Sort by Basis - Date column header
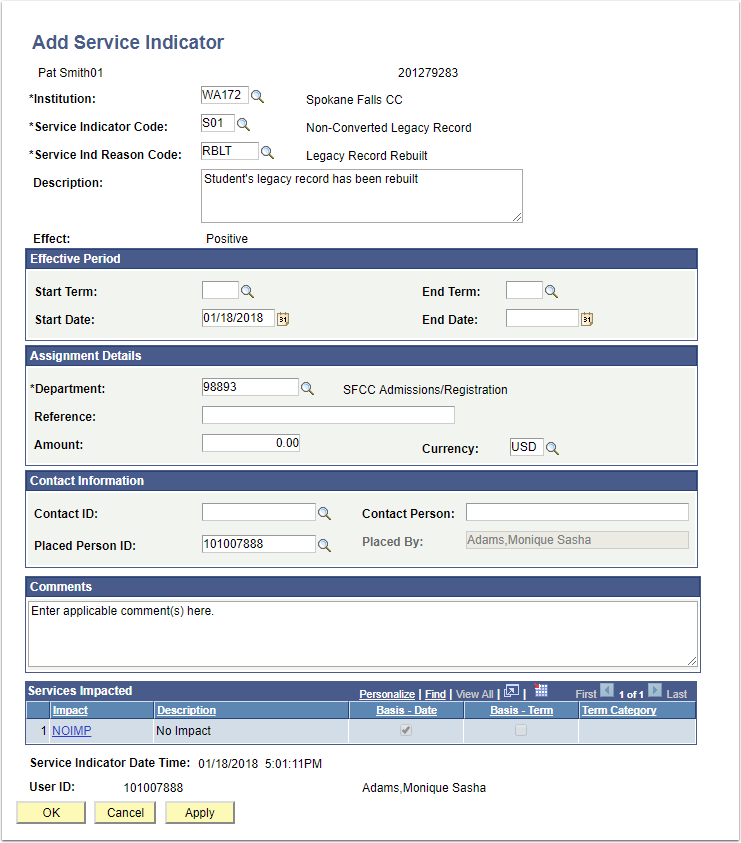 tap(407, 710)
